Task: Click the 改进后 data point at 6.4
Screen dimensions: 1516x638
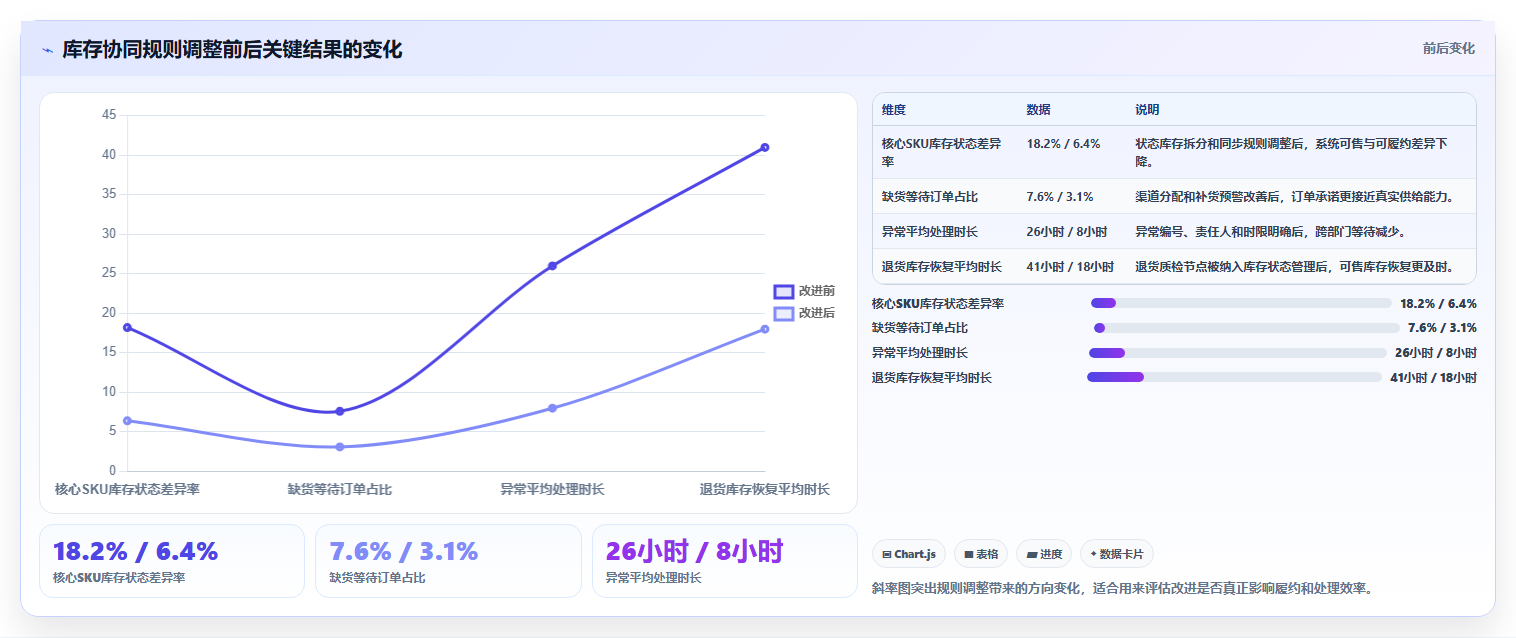Action: [x=127, y=421]
